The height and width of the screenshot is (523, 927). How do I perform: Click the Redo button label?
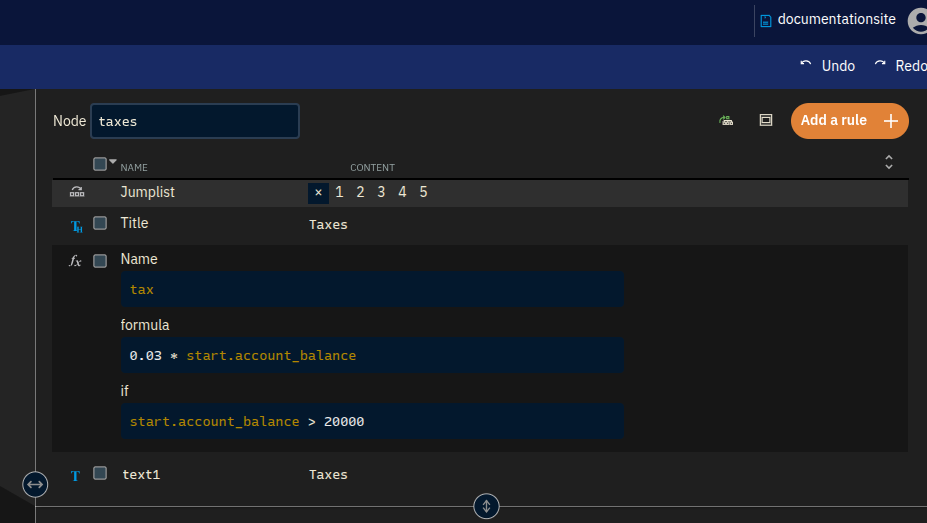coord(911,66)
